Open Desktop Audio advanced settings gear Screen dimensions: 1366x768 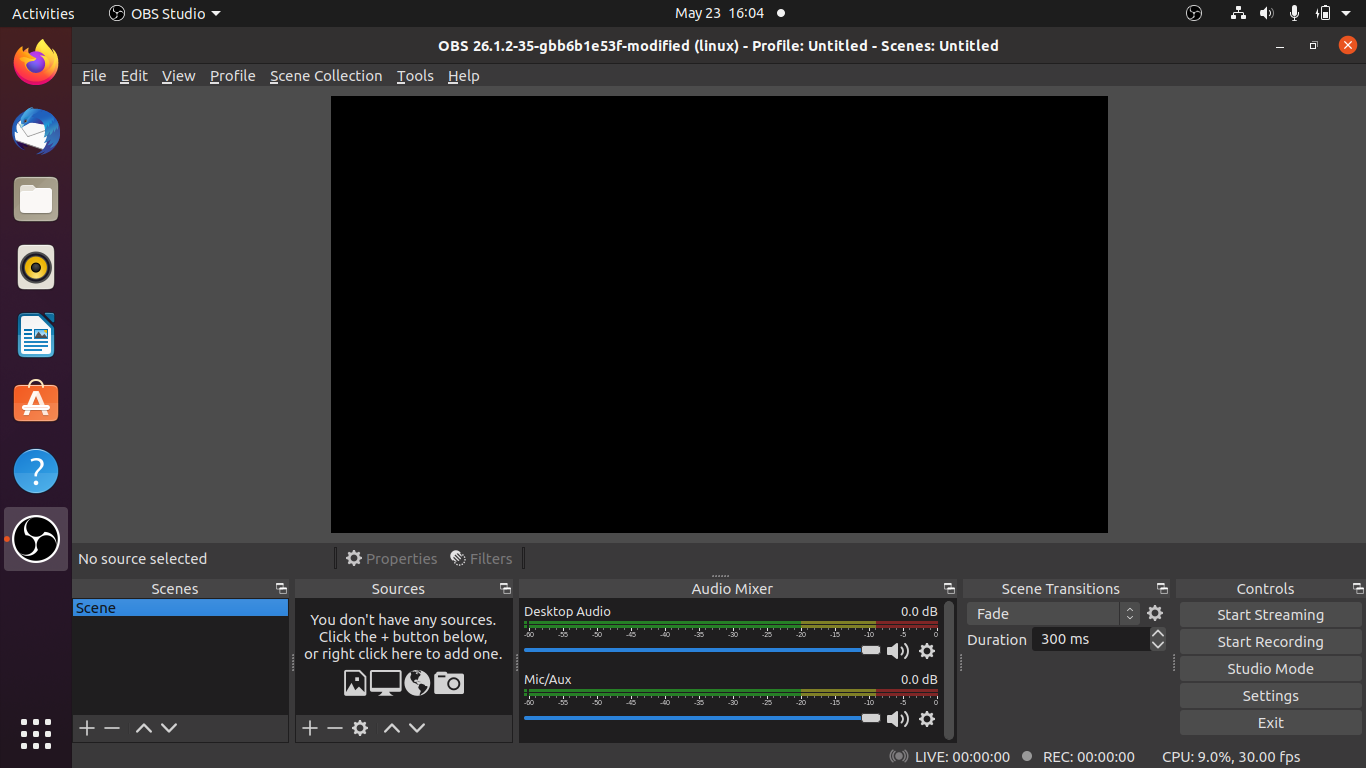(927, 651)
